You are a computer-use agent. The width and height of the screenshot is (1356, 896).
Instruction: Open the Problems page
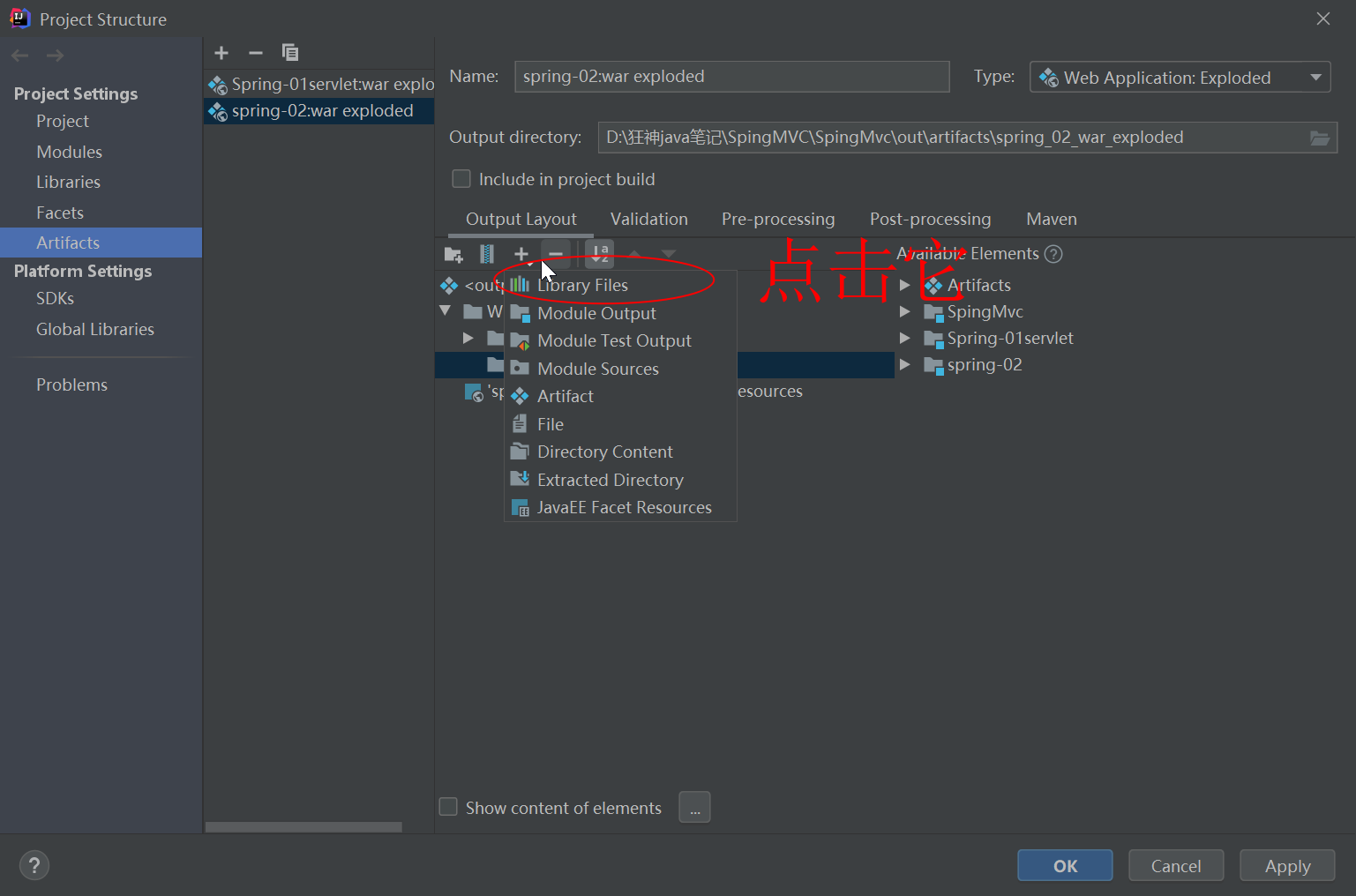[71, 385]
